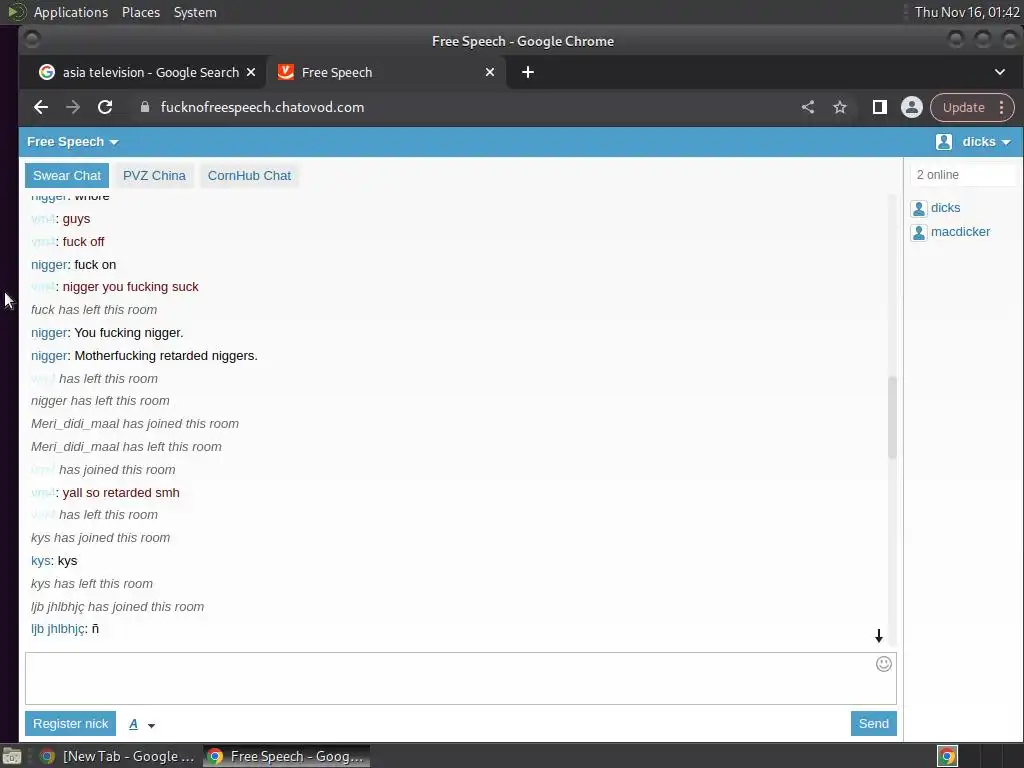Switch to the CornHub Chat room tab
This screenshot has height=768, width=1024.
249,176
